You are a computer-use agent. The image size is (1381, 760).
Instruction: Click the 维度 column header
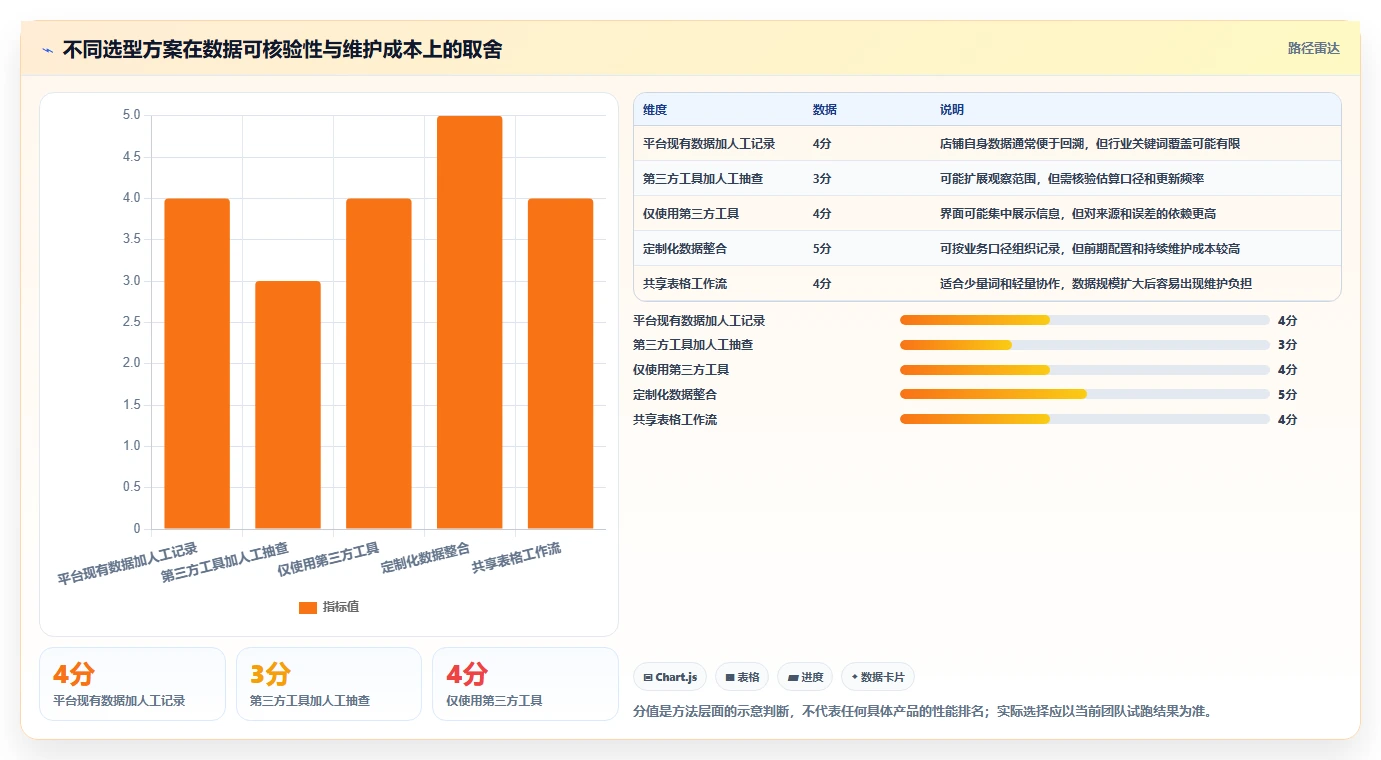point(655,110)
